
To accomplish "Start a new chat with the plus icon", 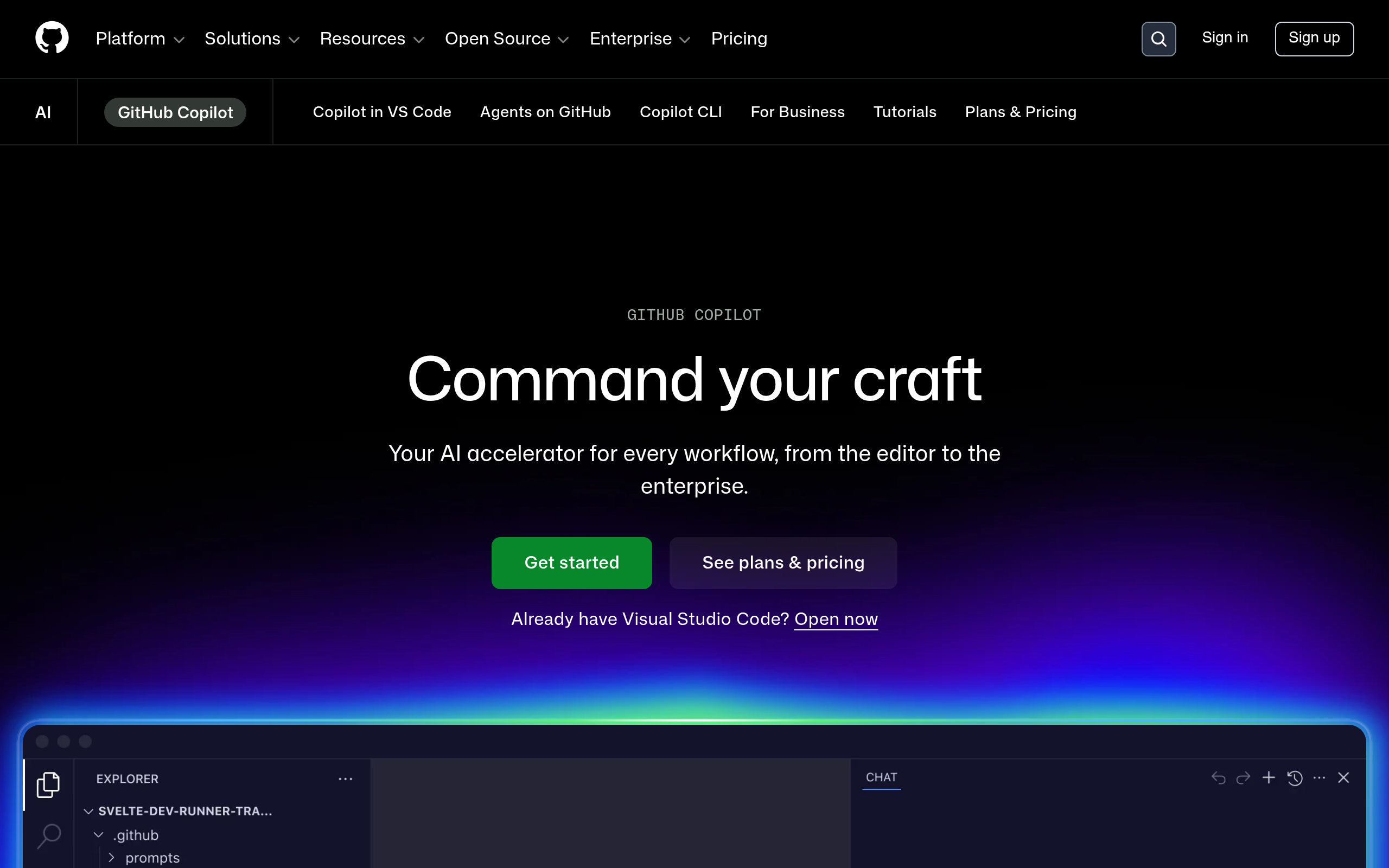I will [x=1269, y=777].
